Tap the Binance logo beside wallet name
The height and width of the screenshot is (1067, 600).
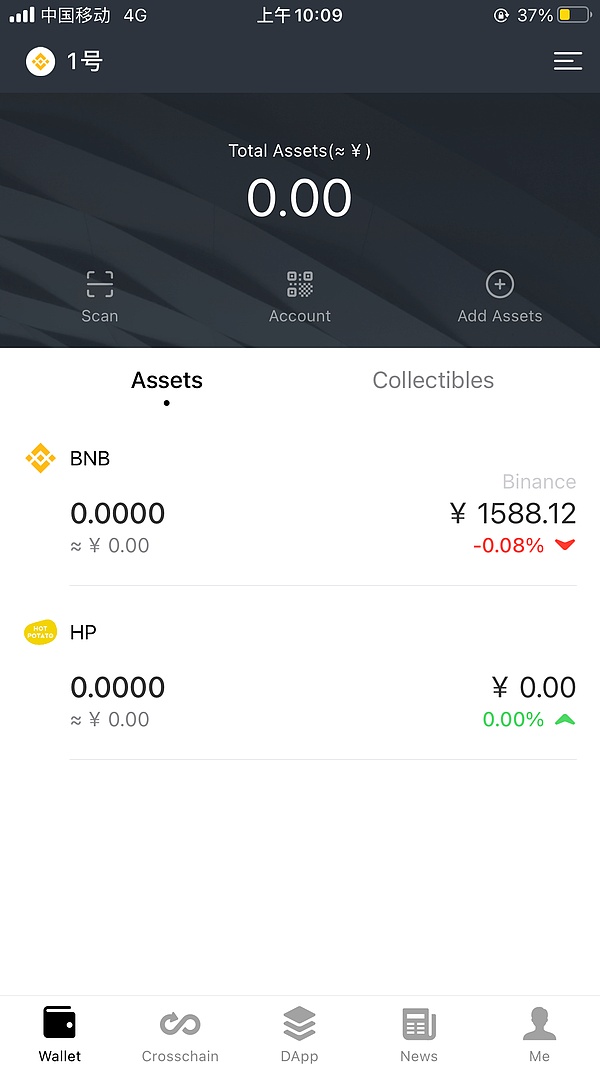(x=41, y=62)
